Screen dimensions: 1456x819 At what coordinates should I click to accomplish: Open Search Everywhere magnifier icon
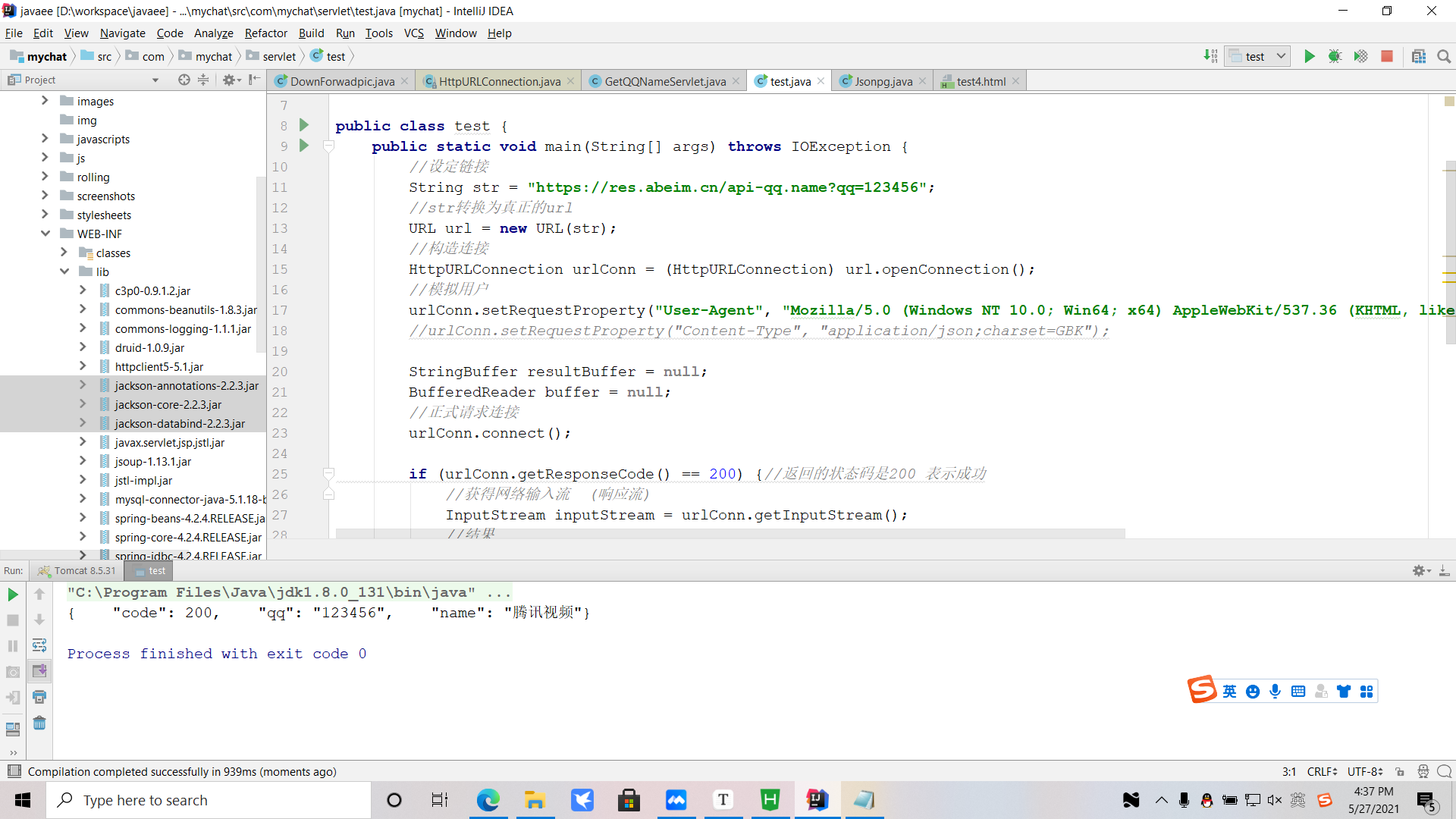[1444, 56]
